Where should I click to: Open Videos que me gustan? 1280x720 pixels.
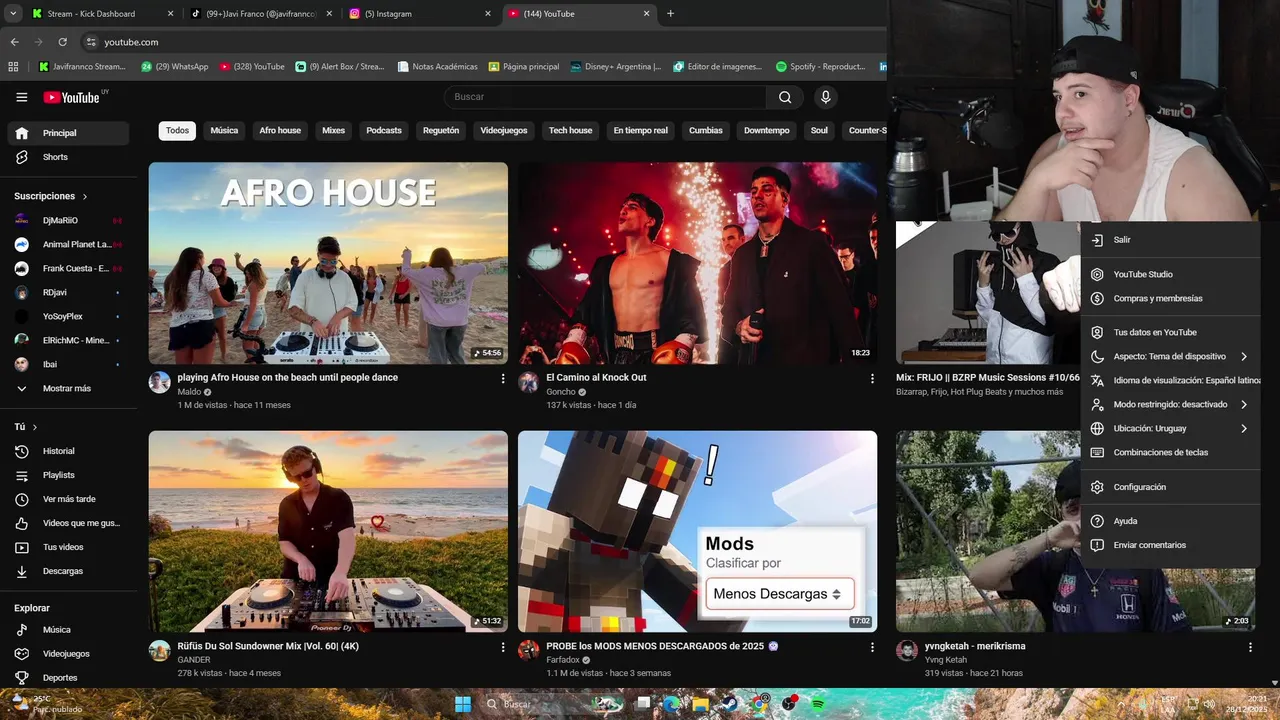click(68, 523)
